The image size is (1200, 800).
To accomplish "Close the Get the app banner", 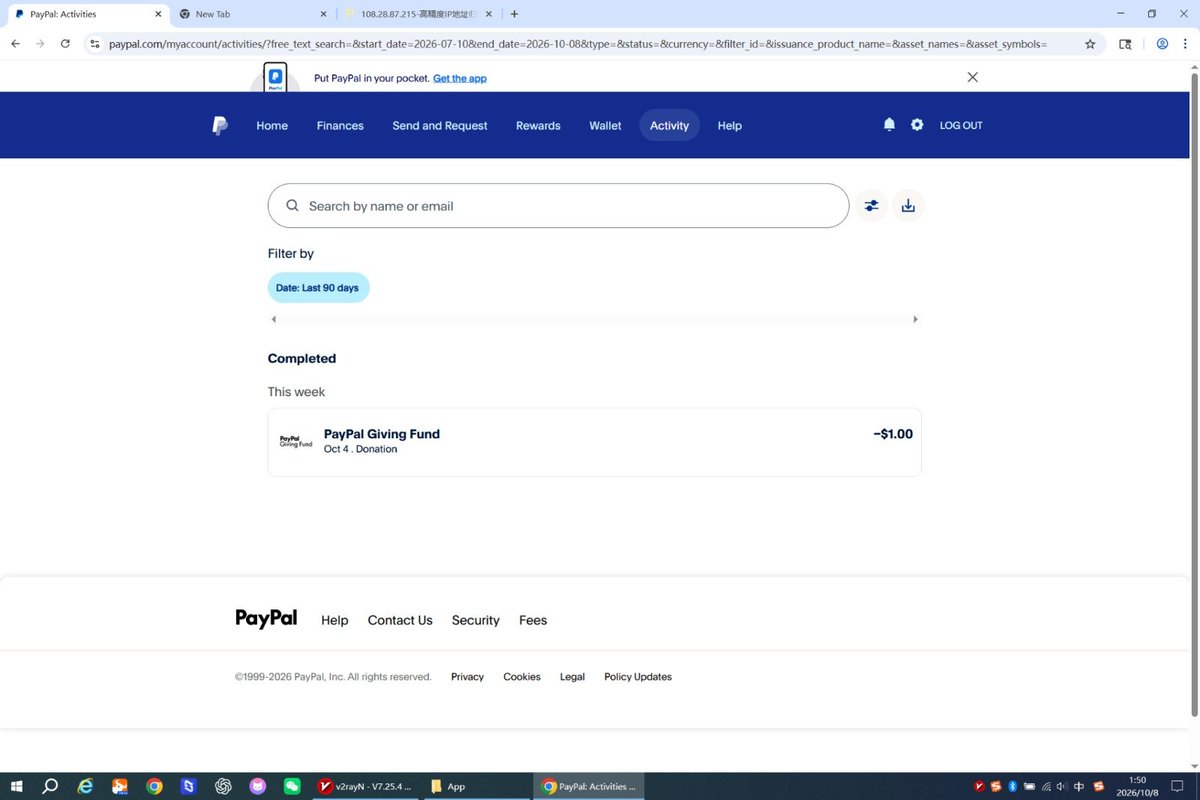I will 973,77.
